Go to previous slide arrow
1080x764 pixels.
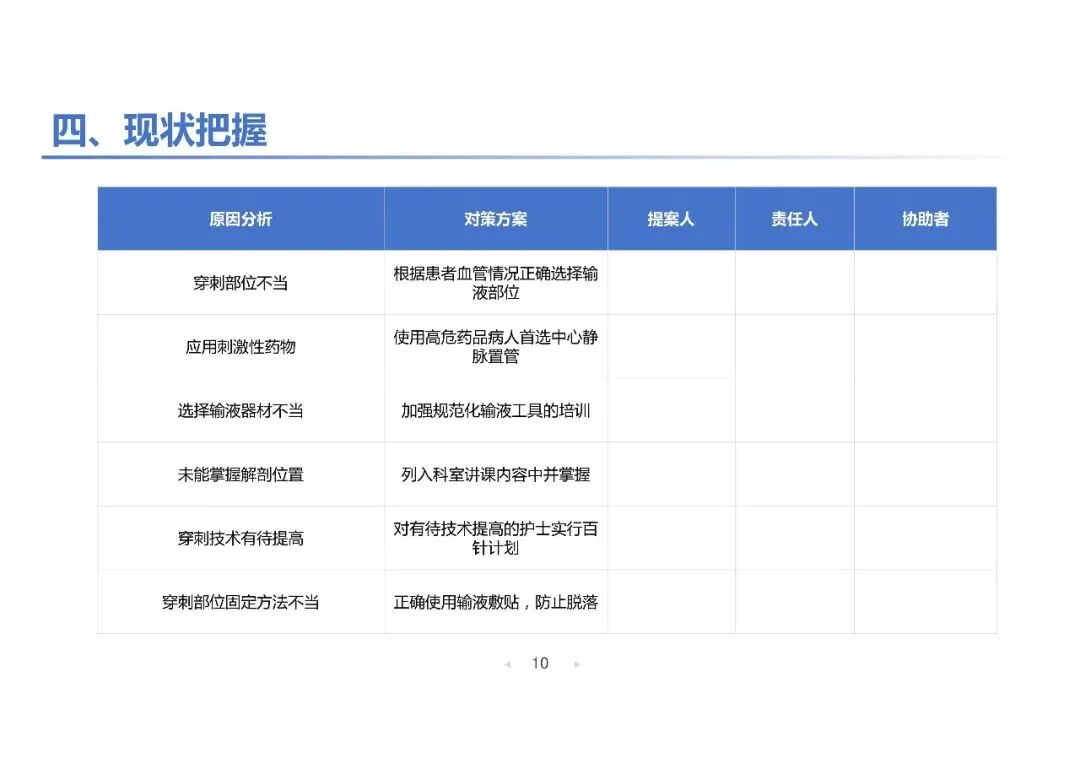508,664
